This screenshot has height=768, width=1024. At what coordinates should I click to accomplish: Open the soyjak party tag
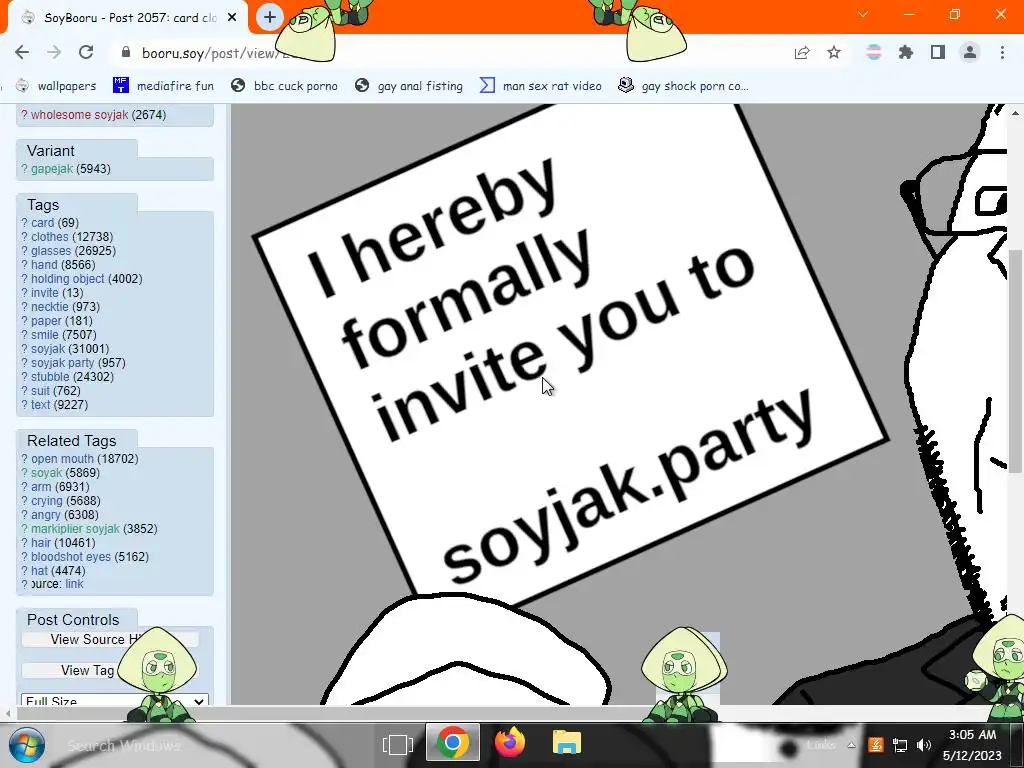[63, 363]
